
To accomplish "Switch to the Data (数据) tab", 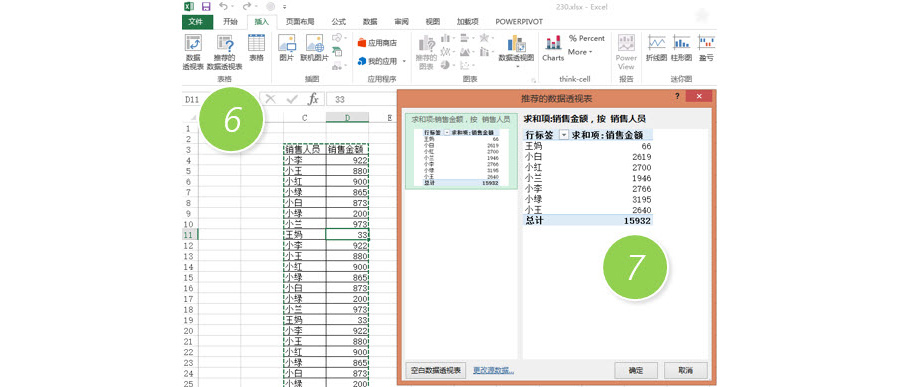I will [370, 22].
